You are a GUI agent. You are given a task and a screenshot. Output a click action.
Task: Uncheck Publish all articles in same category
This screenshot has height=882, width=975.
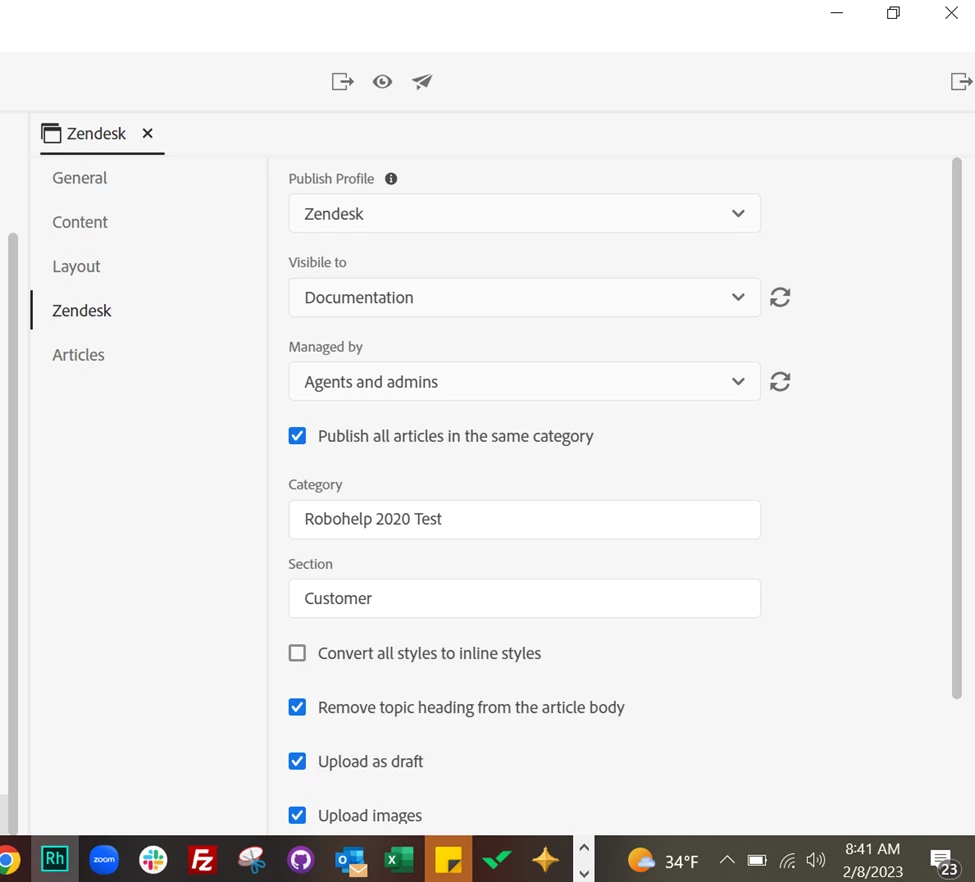coord(297,436)
